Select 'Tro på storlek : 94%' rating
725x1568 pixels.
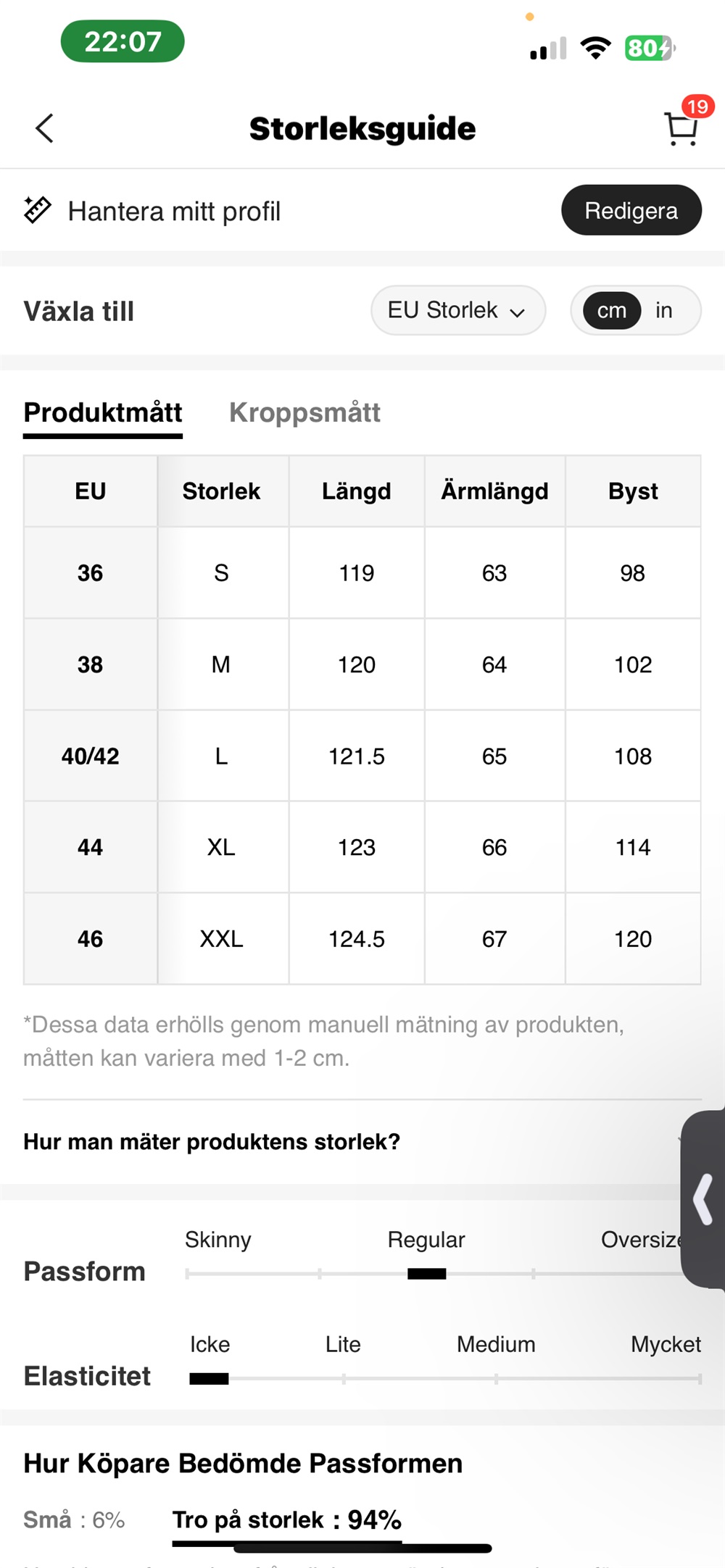coord(286,1519)
